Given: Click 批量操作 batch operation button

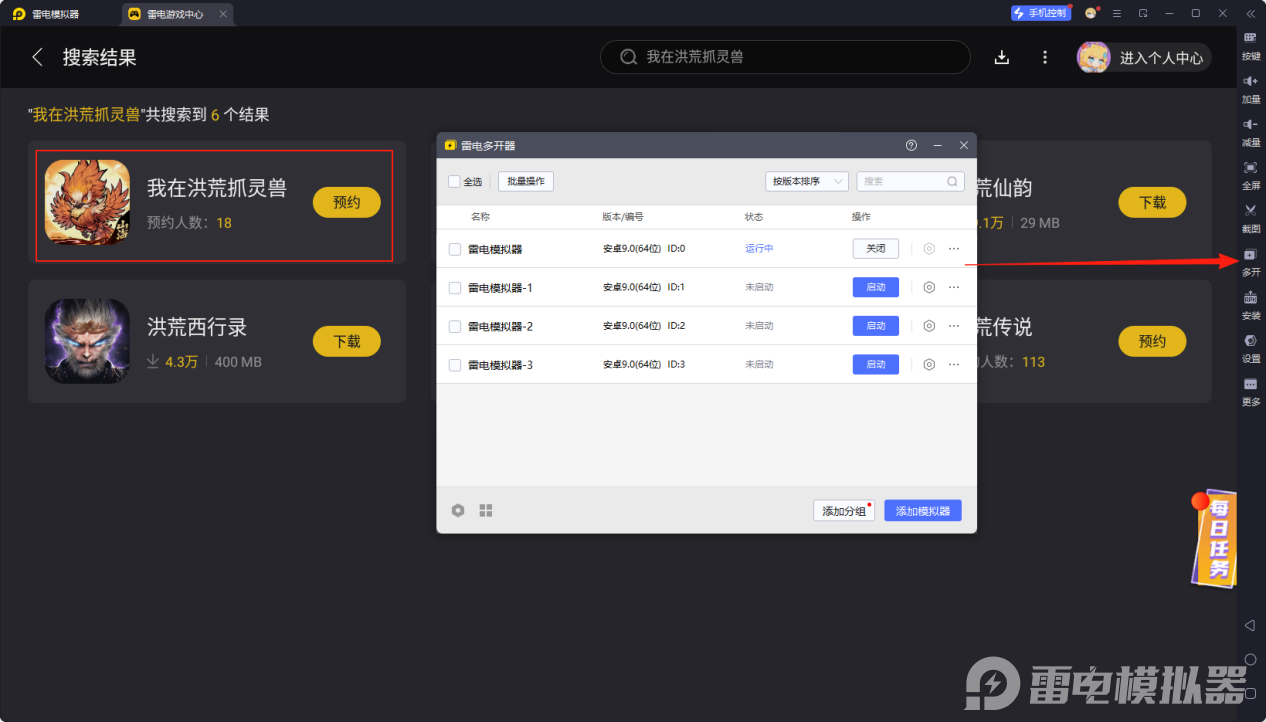Looking at the screenshot, I should [x=526, y=181].
